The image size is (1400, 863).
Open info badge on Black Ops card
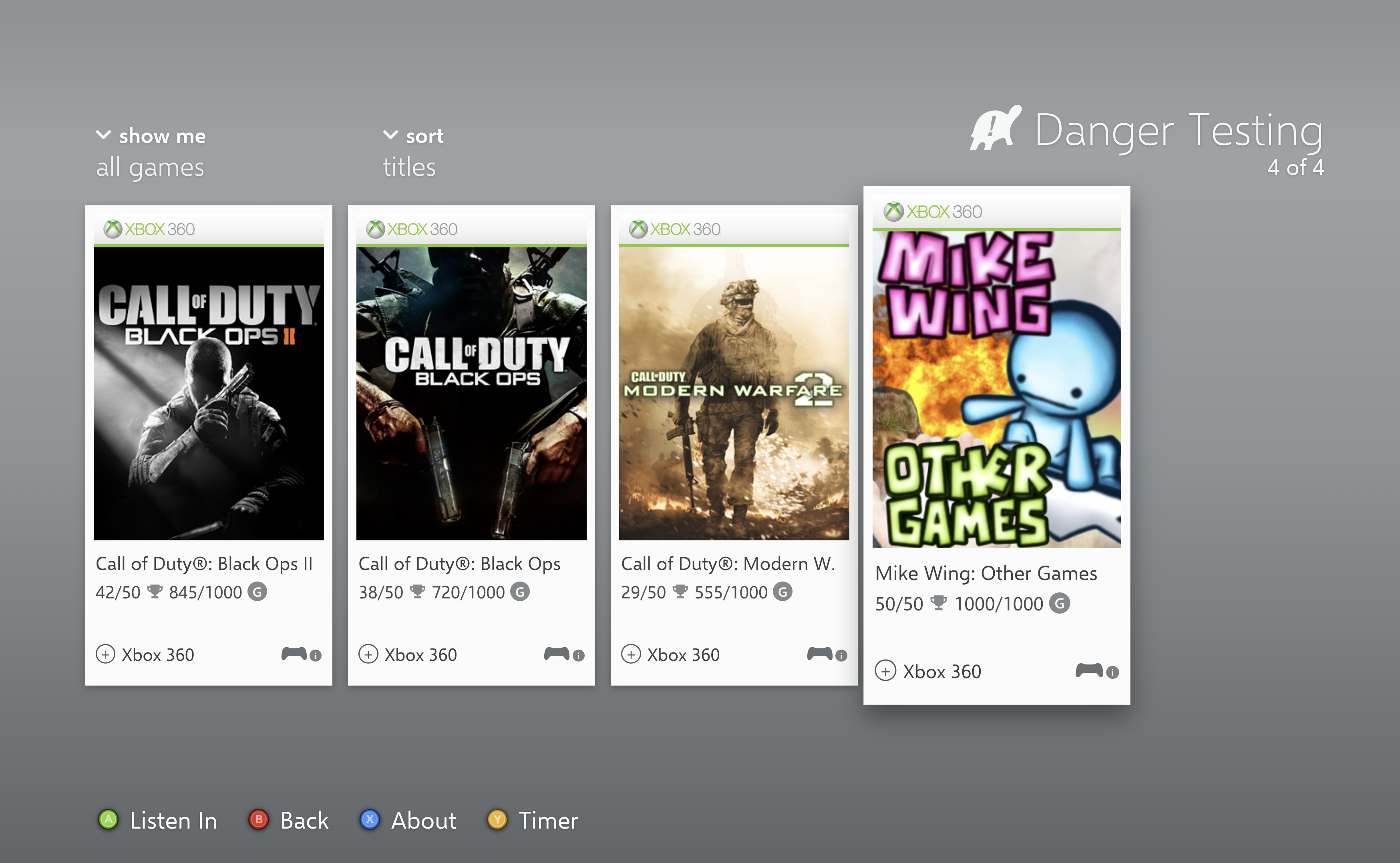[x=578, y=656]
